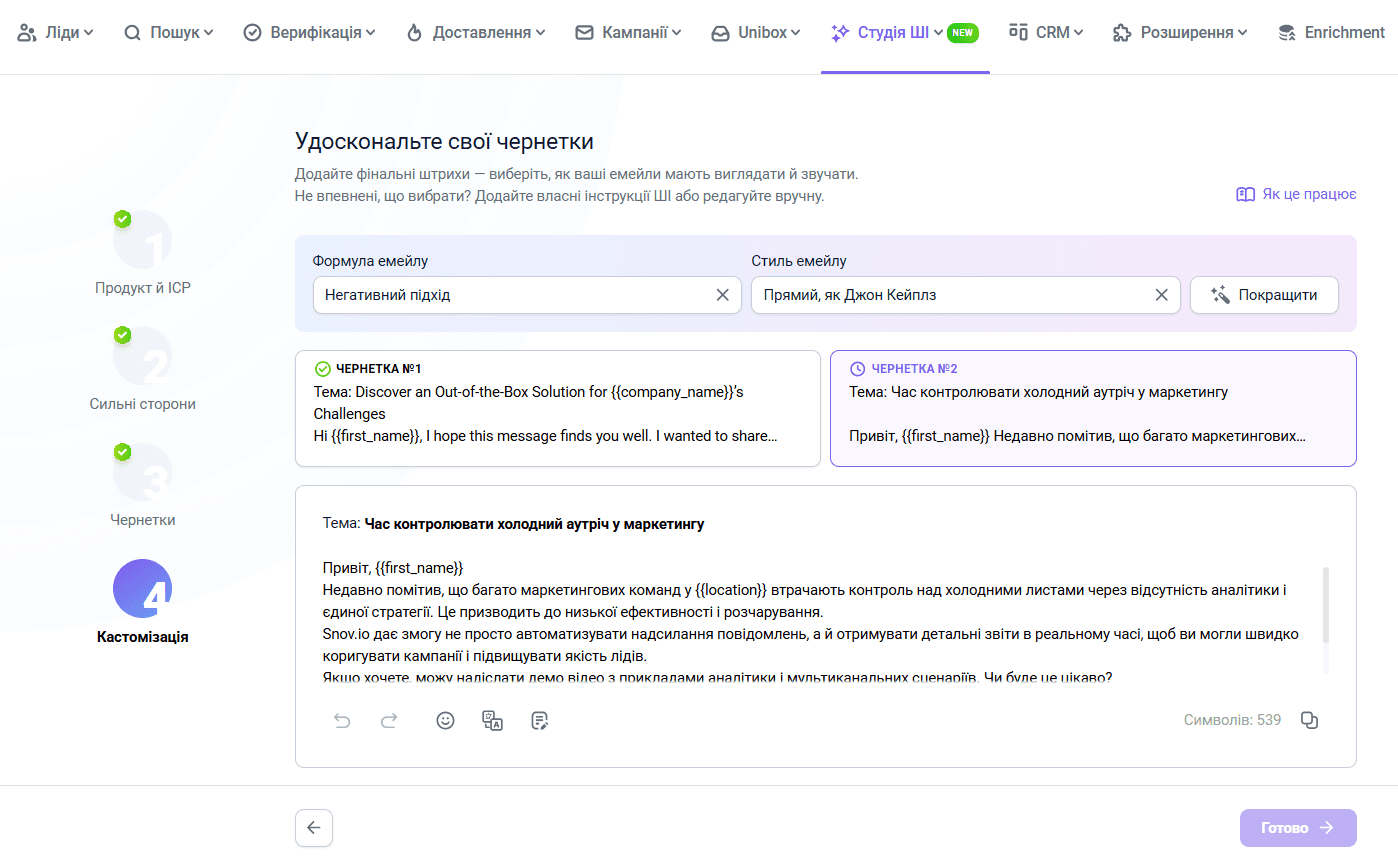
Task: Select the translate icon below the draft text
Action: 492,720
